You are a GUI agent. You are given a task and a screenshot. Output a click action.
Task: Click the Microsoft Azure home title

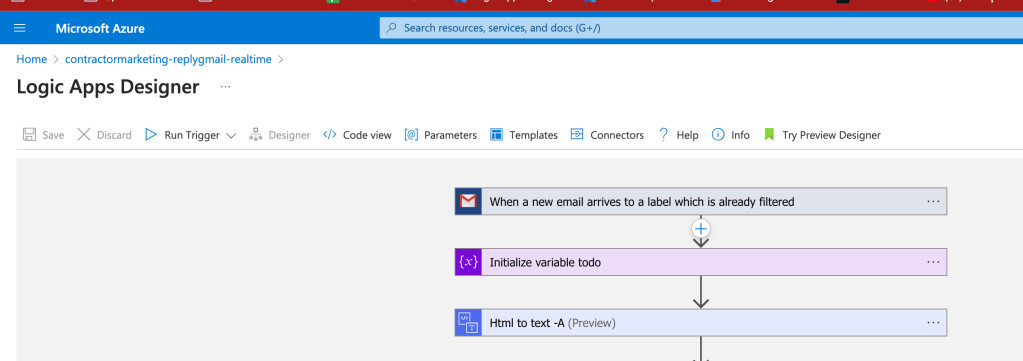[x=100, y=28]
